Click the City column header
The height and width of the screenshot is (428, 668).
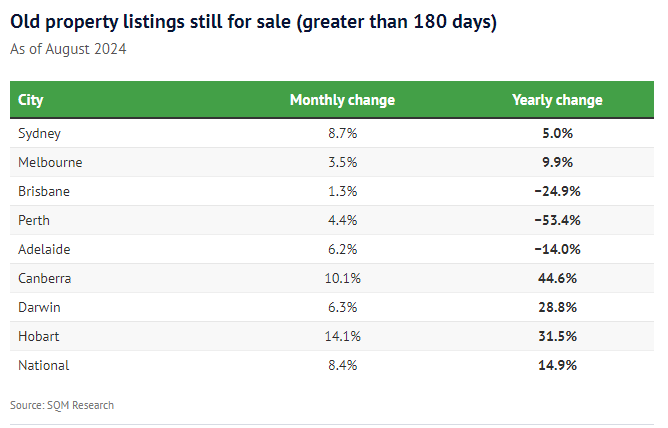coord(31,100)
